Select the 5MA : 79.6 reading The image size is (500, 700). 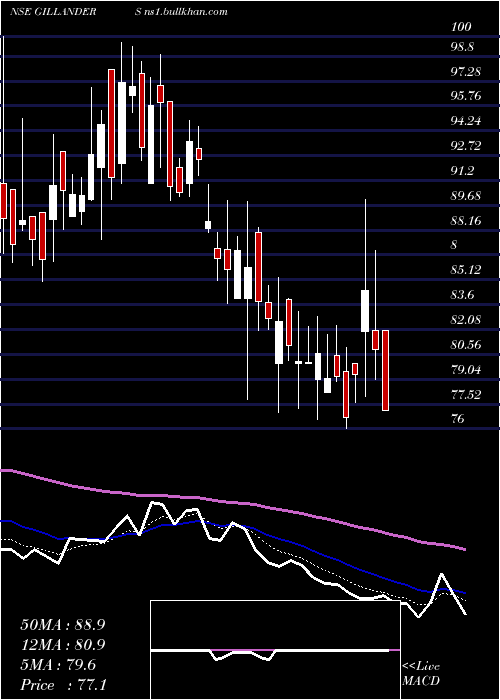[x=58, y=665]
